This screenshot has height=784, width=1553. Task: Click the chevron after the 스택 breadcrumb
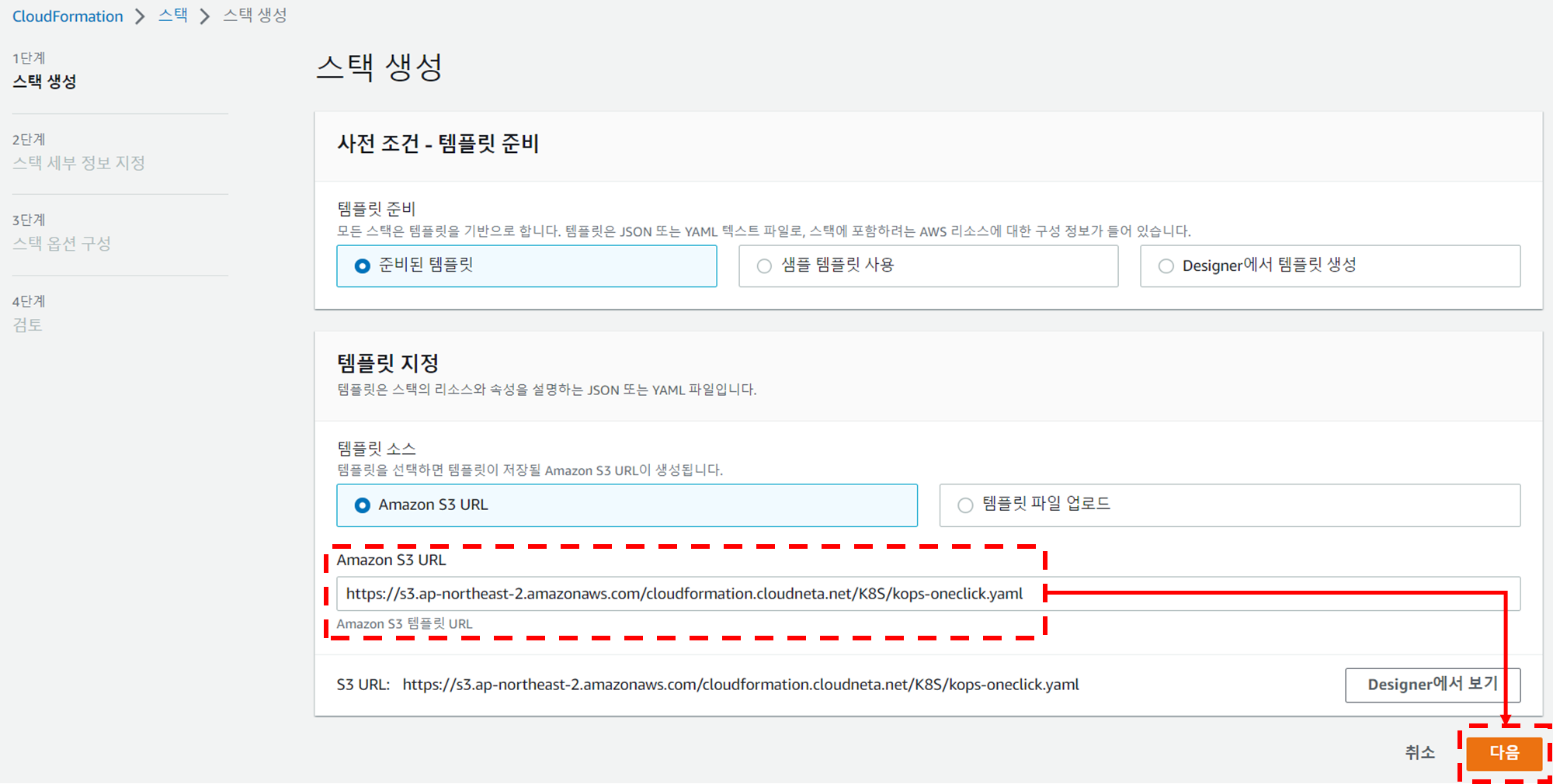click(205, 16)
